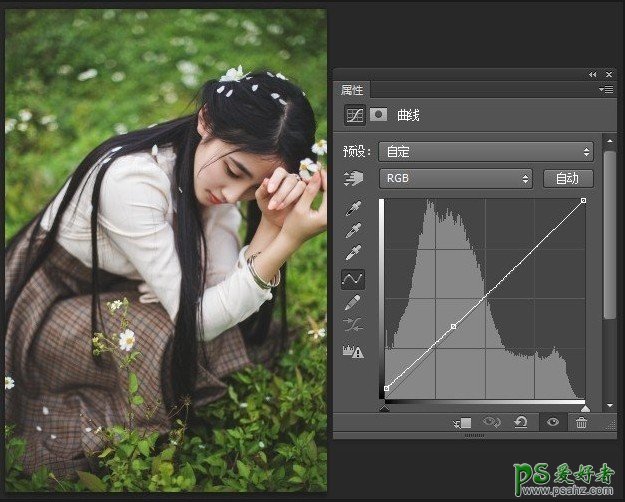Delete the adjustment layer with trash icon
This screenshot has width=625, height=502.
click(581, 423)
